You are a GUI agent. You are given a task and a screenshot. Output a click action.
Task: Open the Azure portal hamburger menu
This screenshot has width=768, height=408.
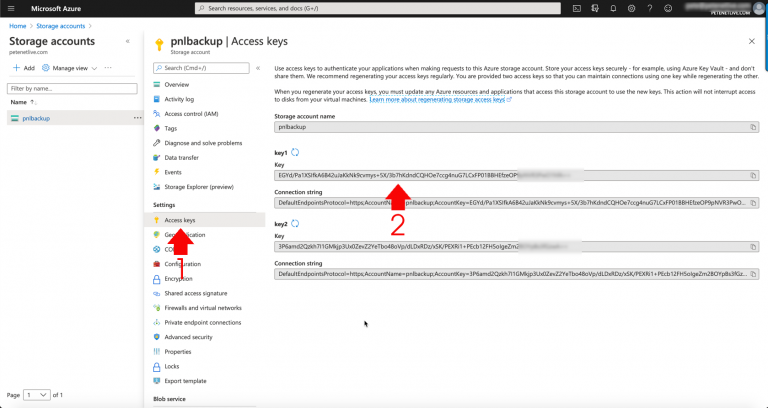[x=11, y=8]
